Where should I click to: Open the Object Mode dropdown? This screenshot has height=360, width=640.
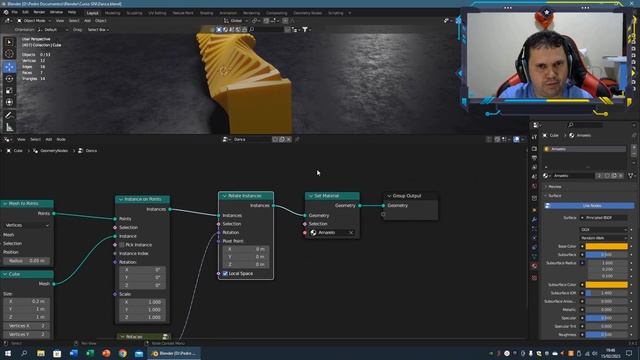click(34, 20)
